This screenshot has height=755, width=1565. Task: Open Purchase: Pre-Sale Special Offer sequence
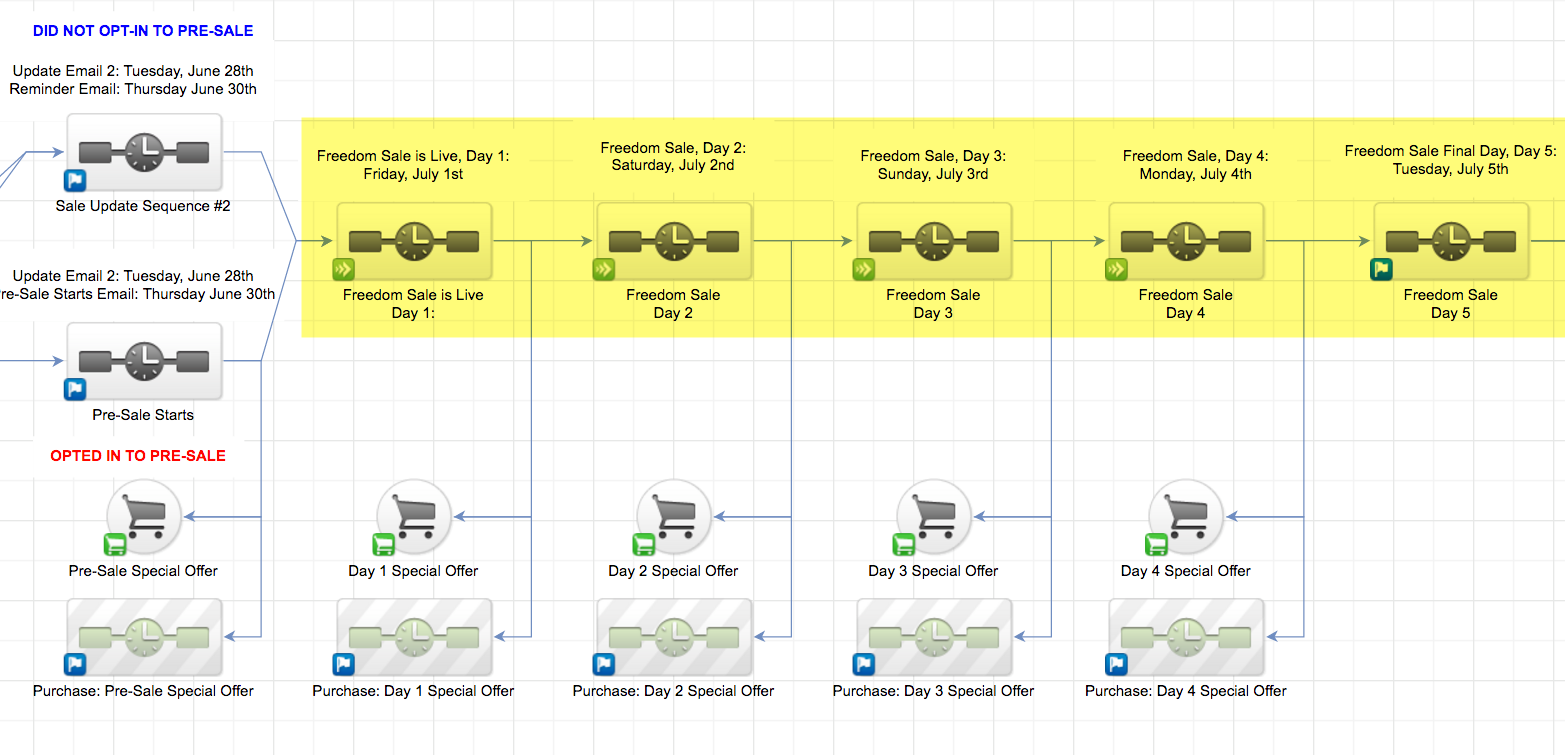tap(144, 637)
